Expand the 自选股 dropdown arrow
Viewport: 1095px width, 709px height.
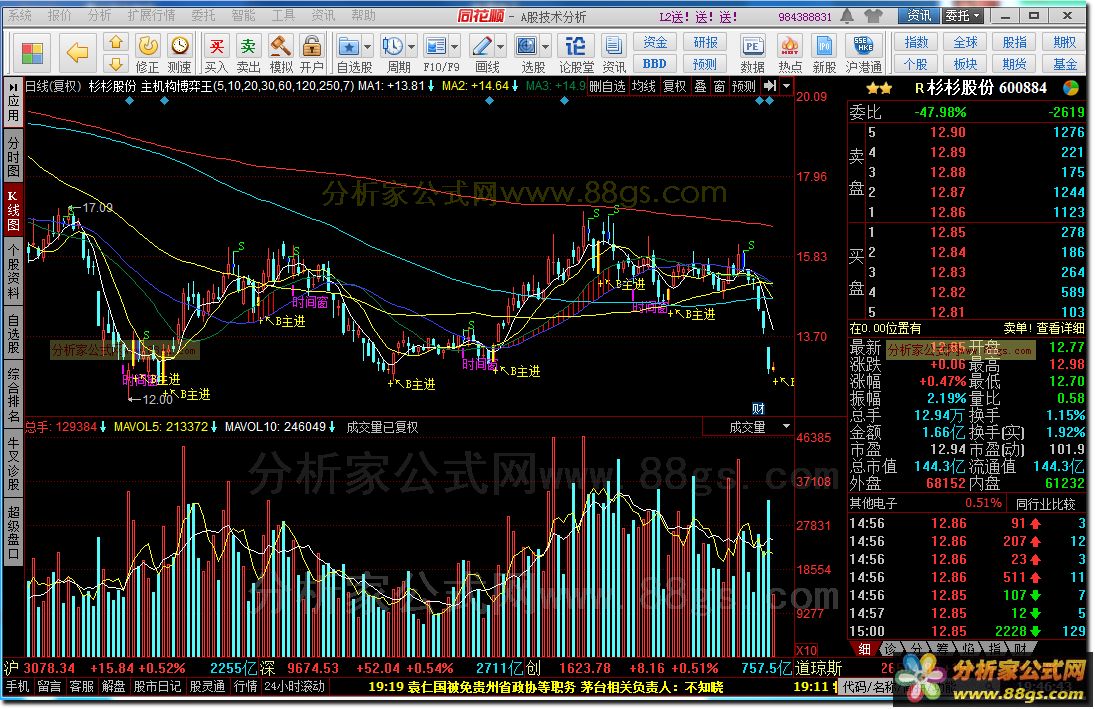367,47
